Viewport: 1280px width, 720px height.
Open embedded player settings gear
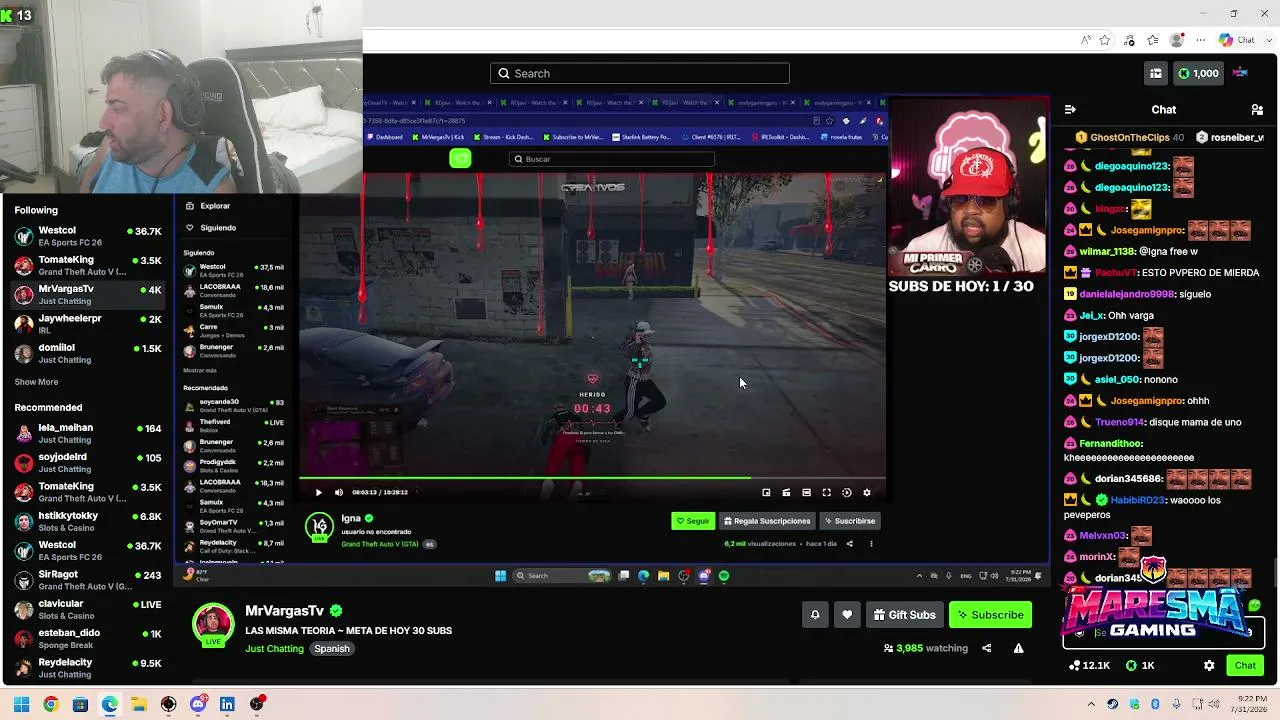coord(866,492)
